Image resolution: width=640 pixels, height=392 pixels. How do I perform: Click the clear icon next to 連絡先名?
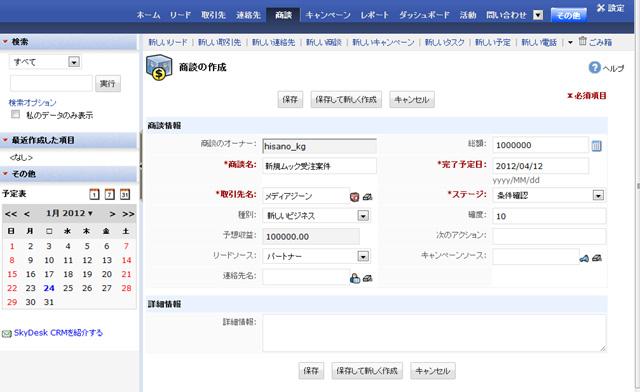[x=367, y=278]
